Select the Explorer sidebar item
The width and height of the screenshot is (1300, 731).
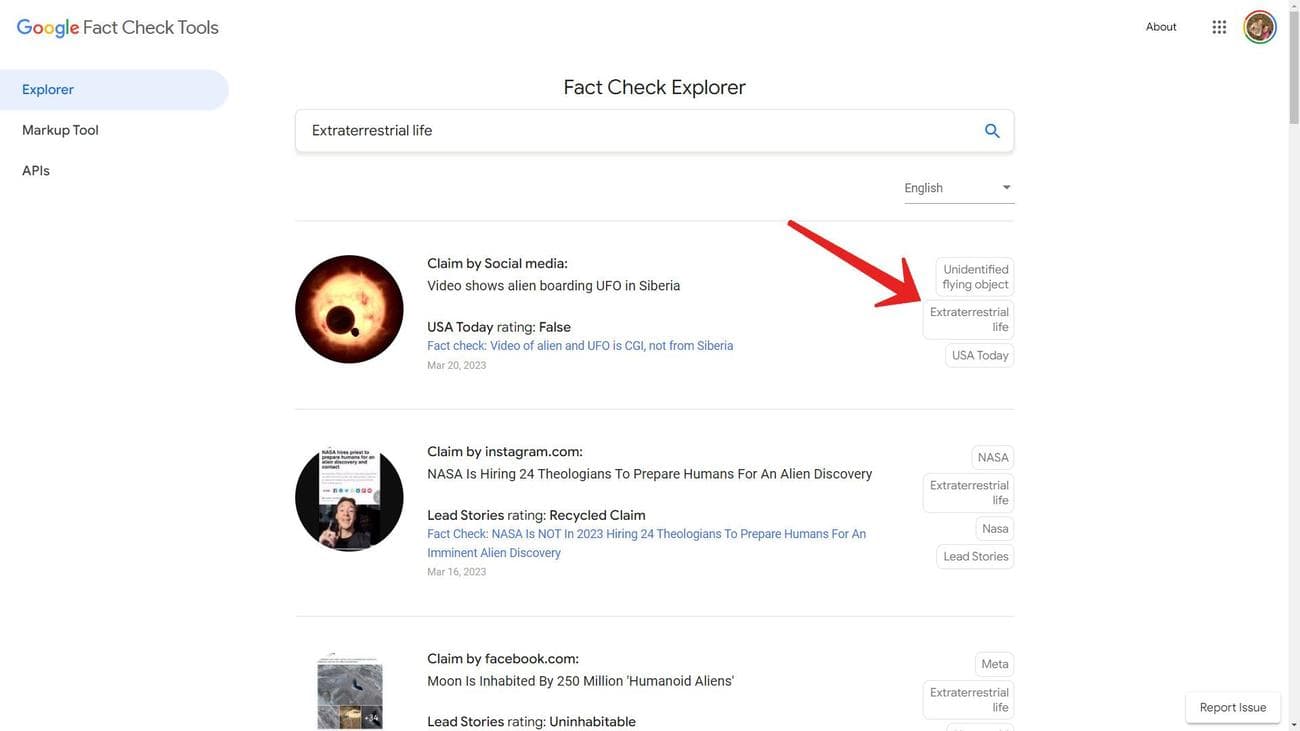click(46, 90)
